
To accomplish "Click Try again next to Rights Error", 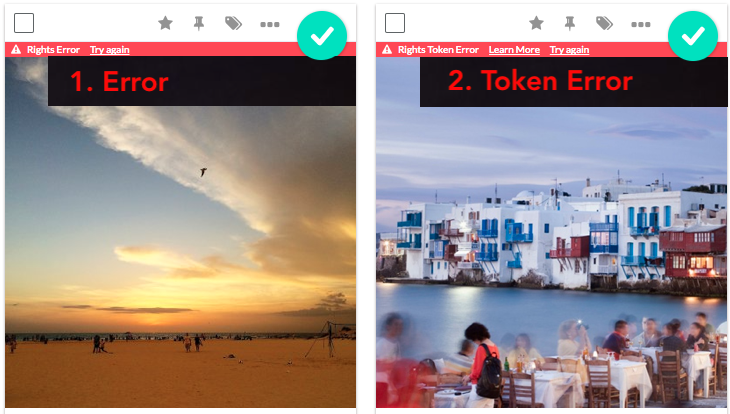I will pyautogui.click(x=109, y=50).
